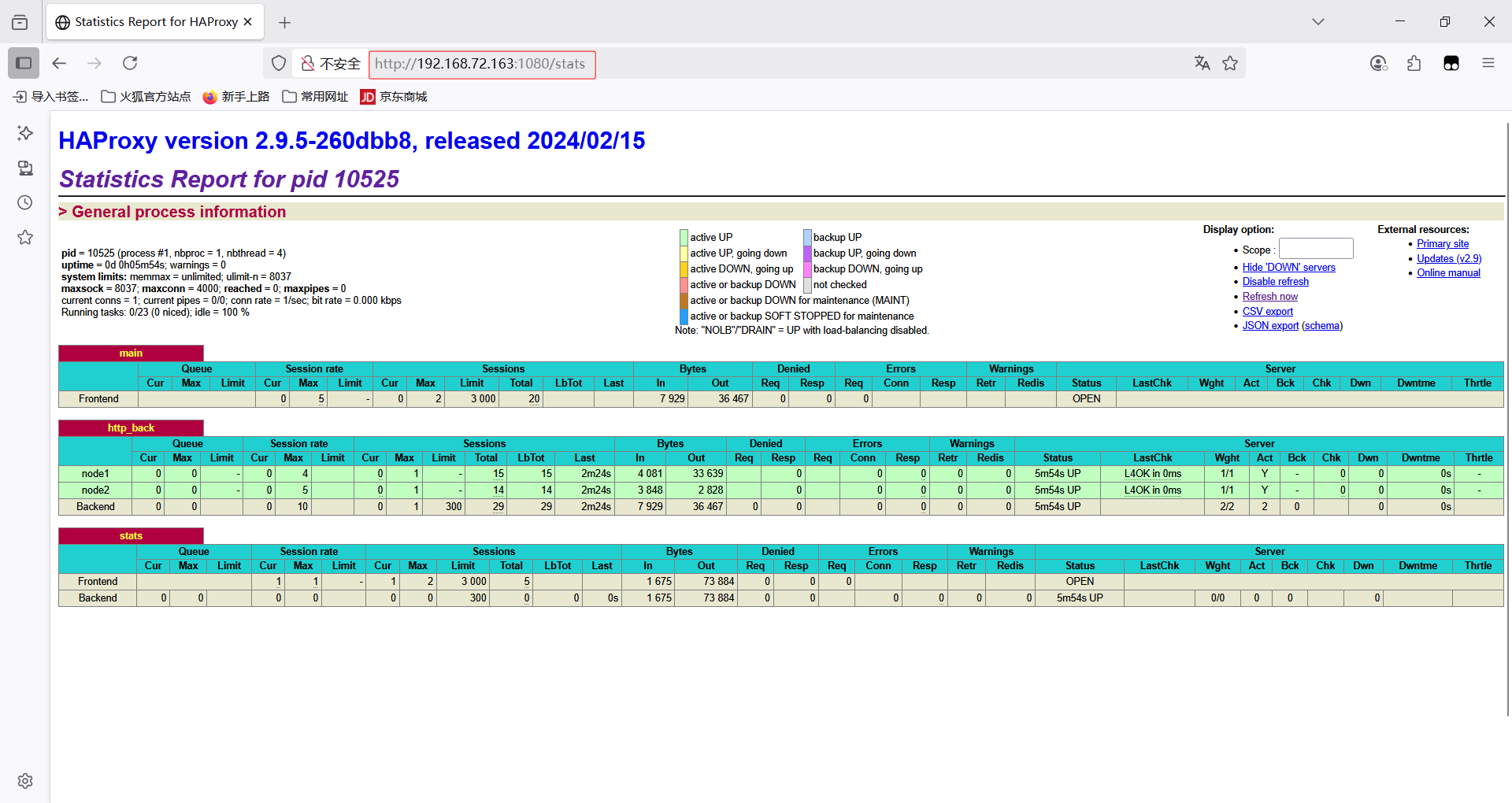The height and width of the screenshot is (803, 1512).
Task: Close the Statistics Report tab
Action: (248, 22)
